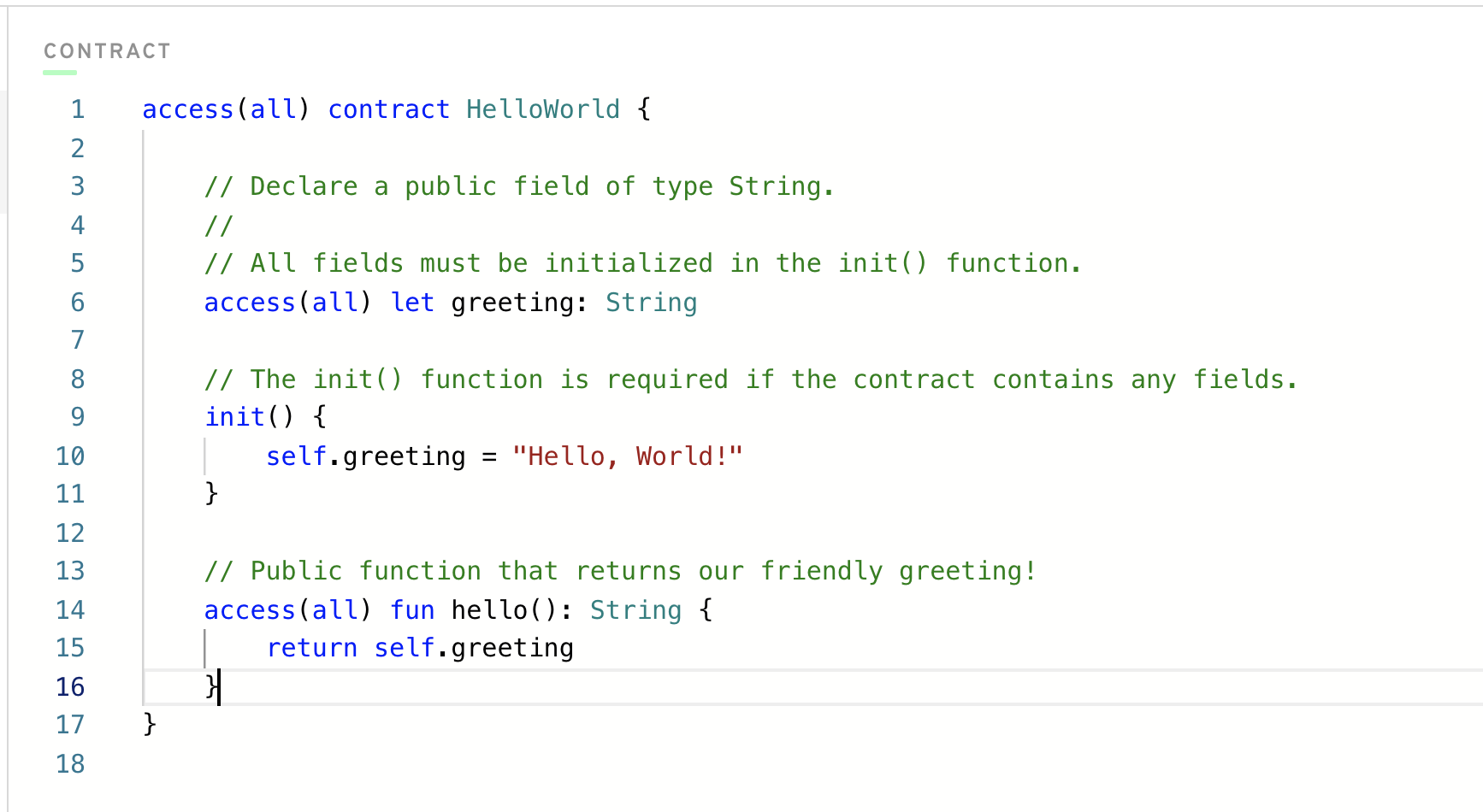Screen dimensions: 1483x812
Task: Click line number 18 in the gutter
Action: [x=70, y=764]
